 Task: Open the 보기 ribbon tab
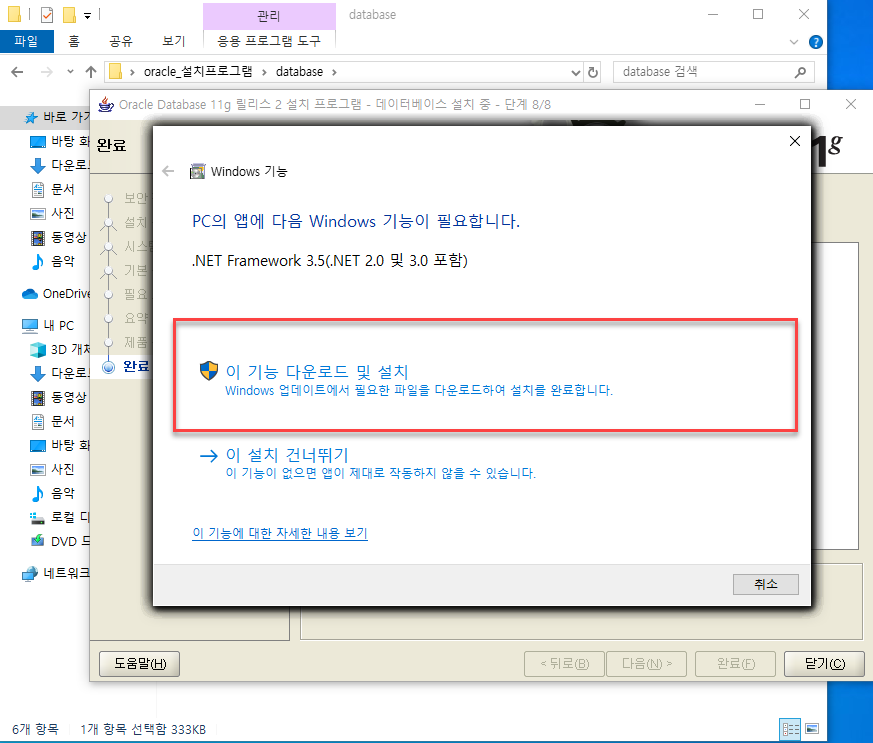point(174,41)
